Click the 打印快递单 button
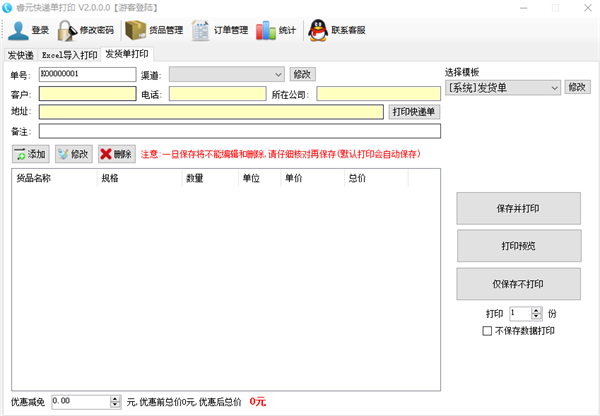This screenshot has height=416, width=600. point(413,112)
